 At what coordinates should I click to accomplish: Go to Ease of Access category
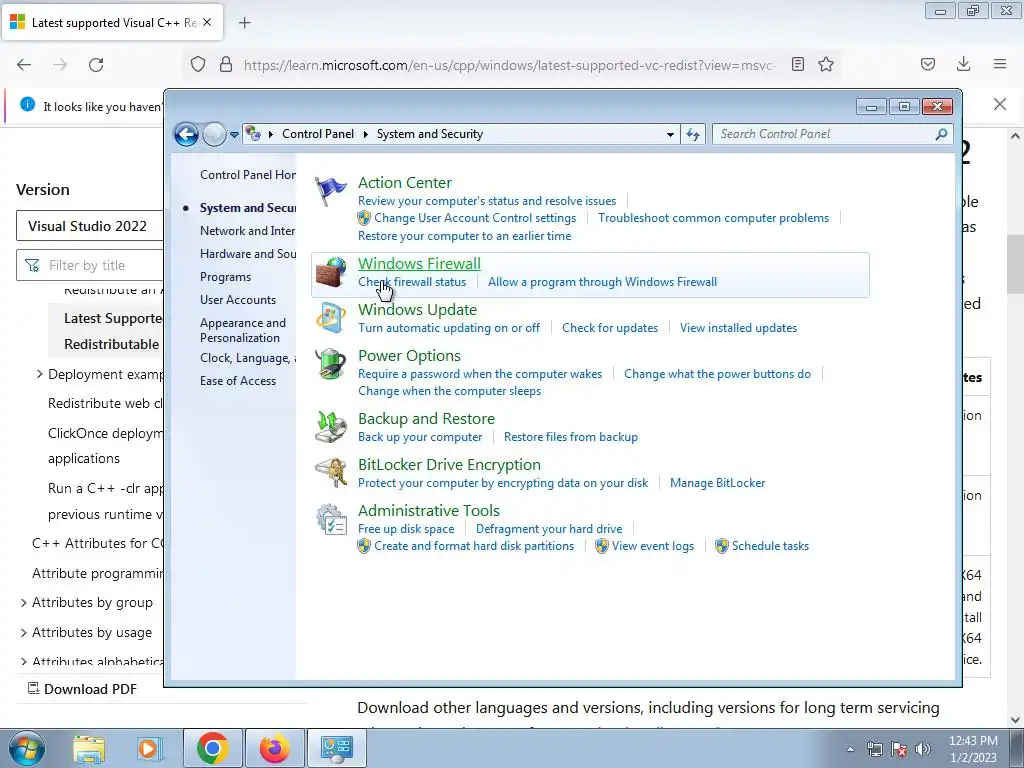(238, 381)
